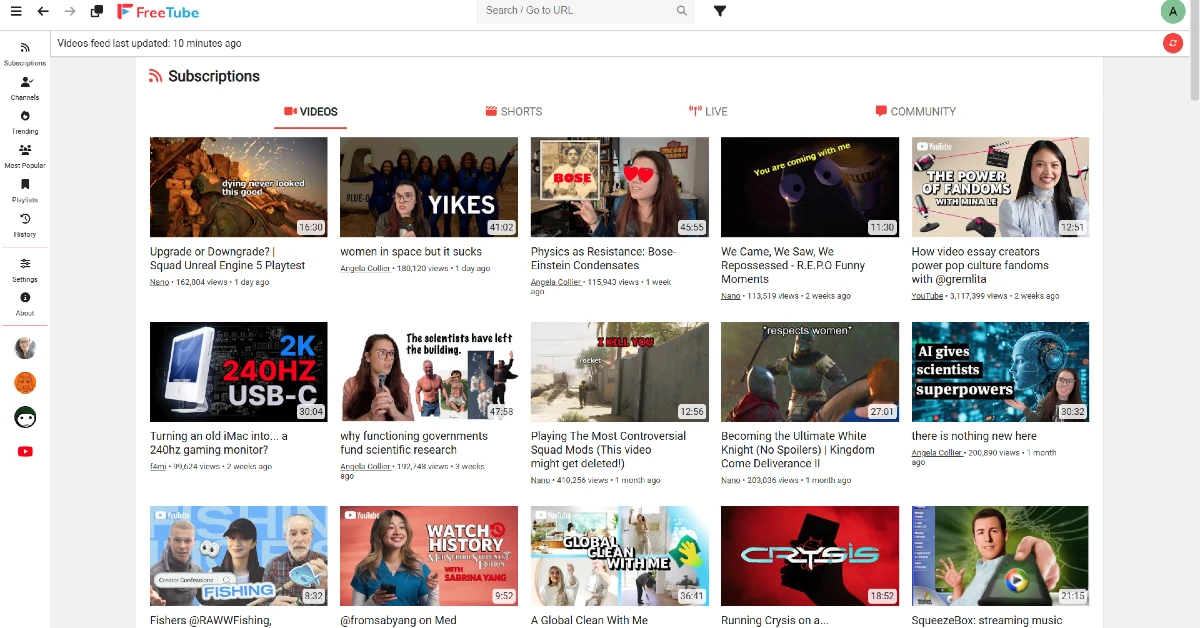Open 'You are coming with me' thumbnail

pos(810,187)
